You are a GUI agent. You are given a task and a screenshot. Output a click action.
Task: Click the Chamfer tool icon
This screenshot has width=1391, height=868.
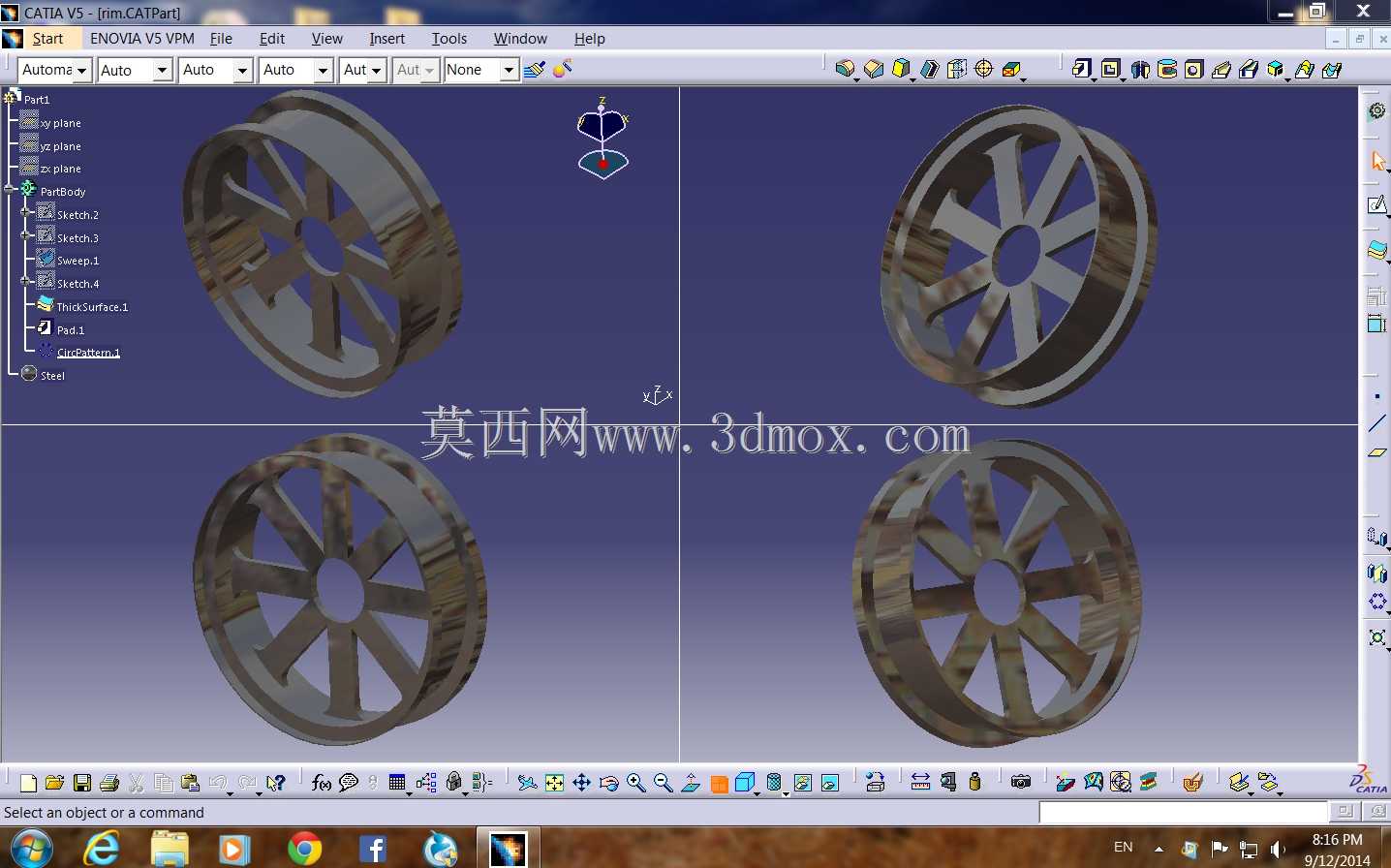coord(874,69)
